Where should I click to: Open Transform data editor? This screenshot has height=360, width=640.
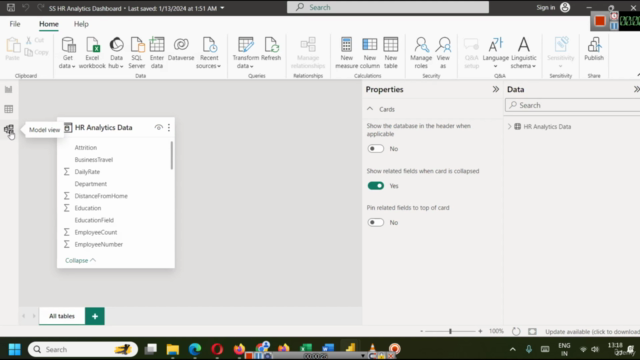[245, 53]
